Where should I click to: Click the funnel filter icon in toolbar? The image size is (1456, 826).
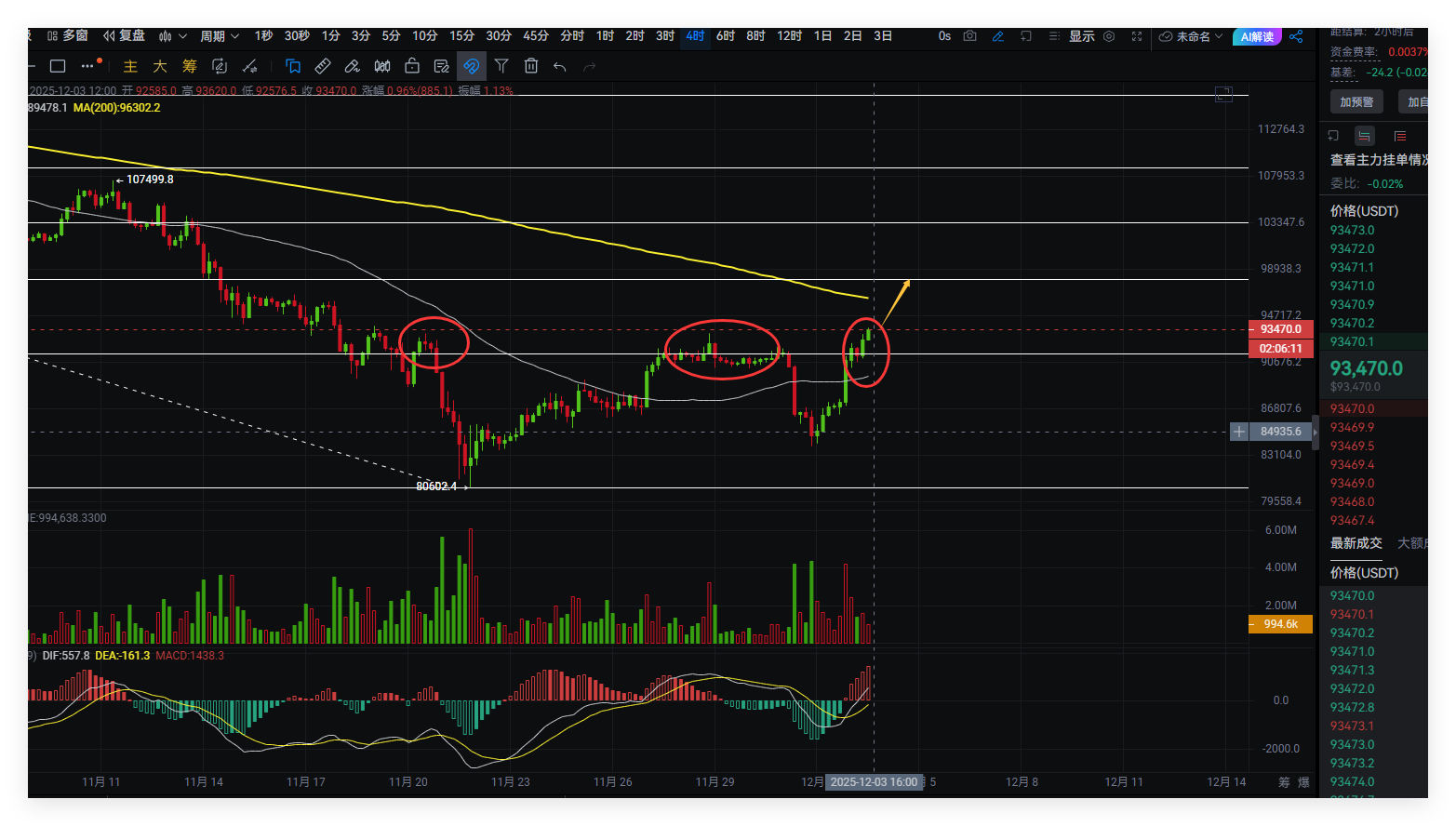coord(501,66)
